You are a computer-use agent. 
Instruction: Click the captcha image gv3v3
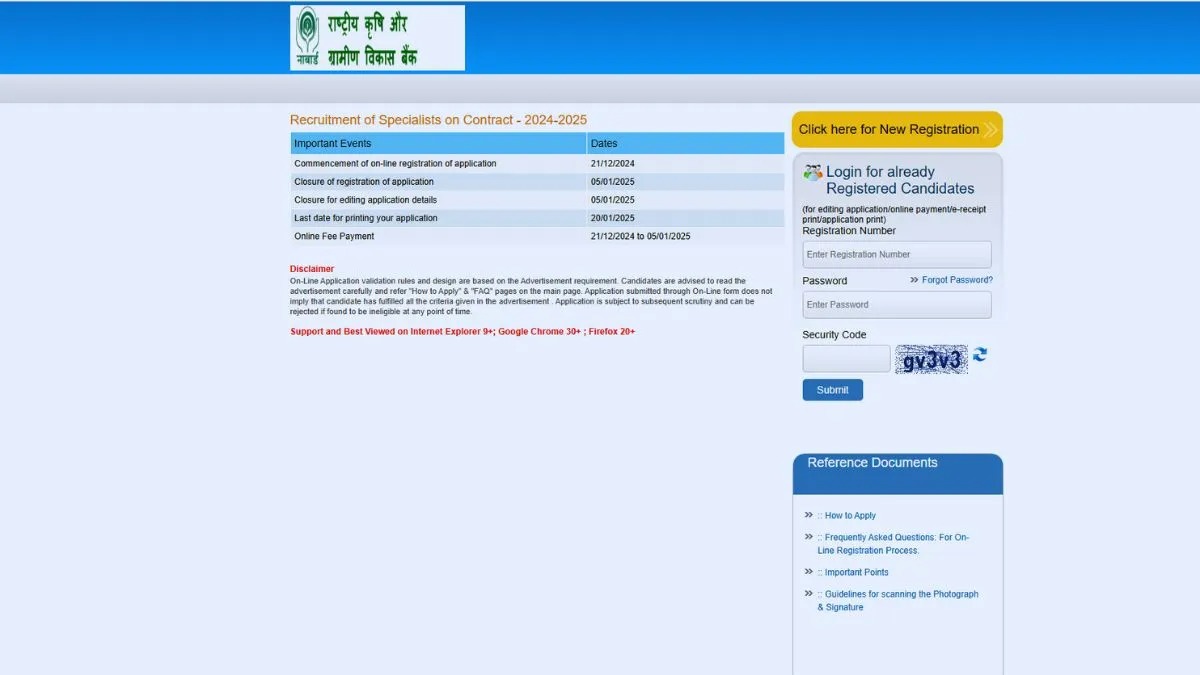932,360
